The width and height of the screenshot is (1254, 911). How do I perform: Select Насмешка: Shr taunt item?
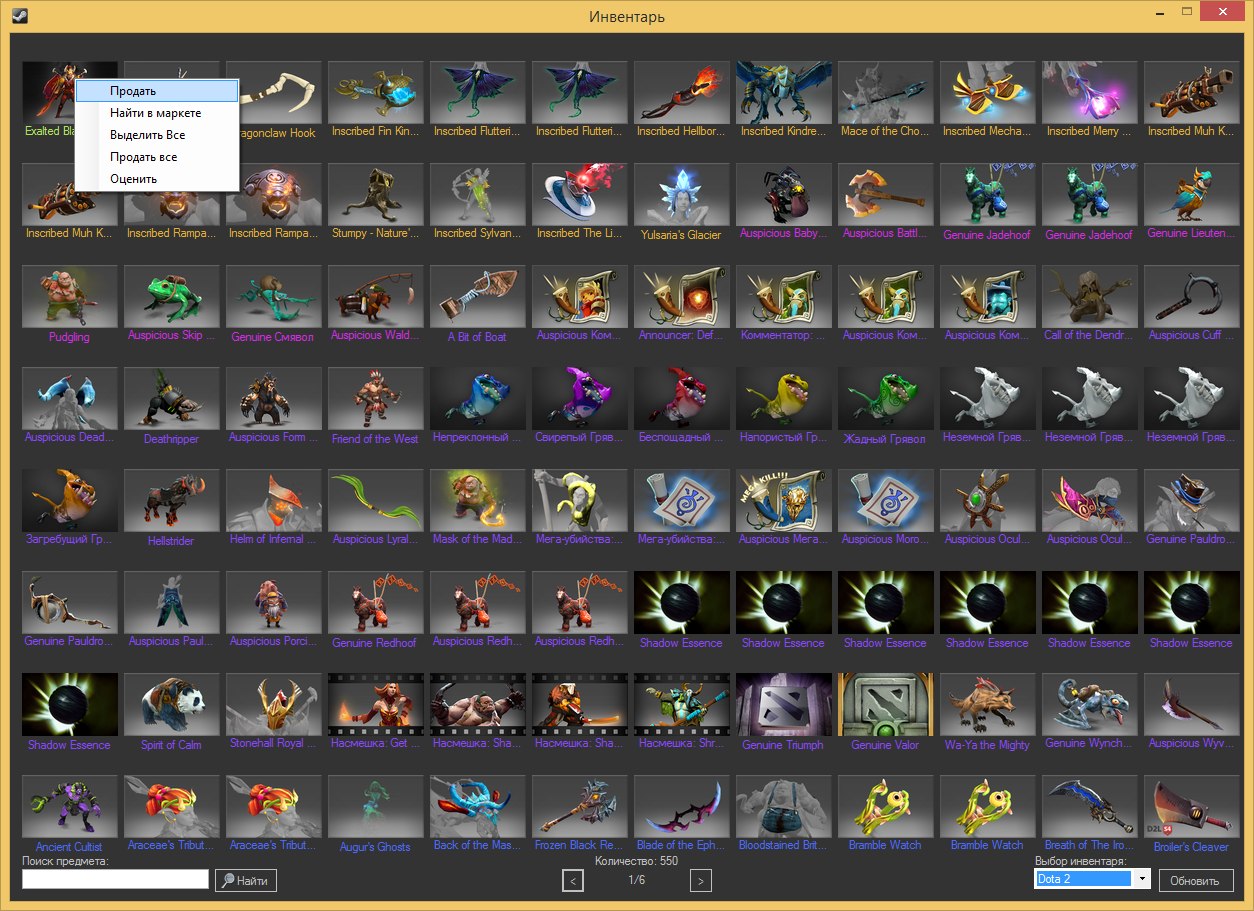(682, 705)
